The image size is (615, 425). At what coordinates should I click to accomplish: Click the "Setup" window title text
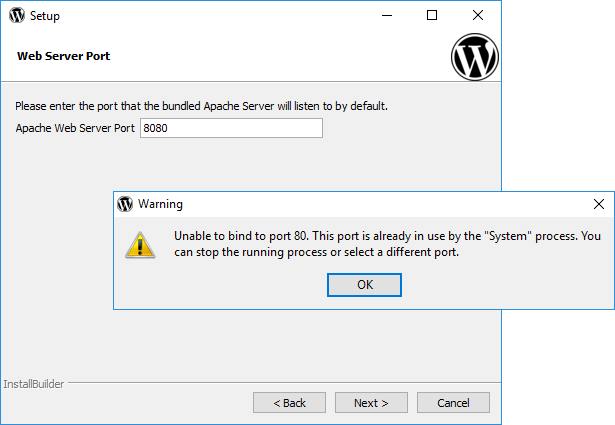(46, 16)
